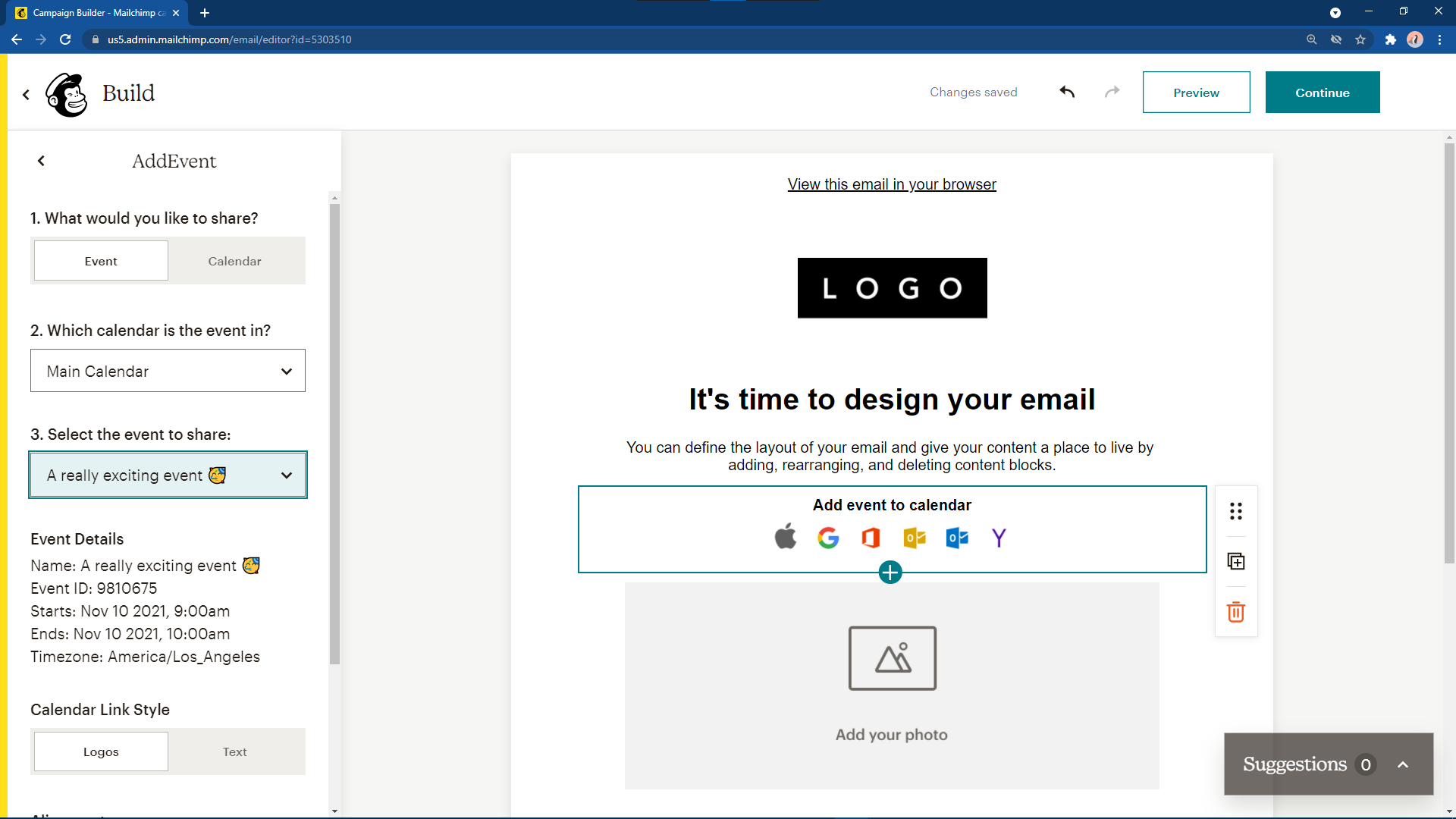The image size is (1456, 819).
Task: Click the Continue button
Action: click(x=1323, y=92)
